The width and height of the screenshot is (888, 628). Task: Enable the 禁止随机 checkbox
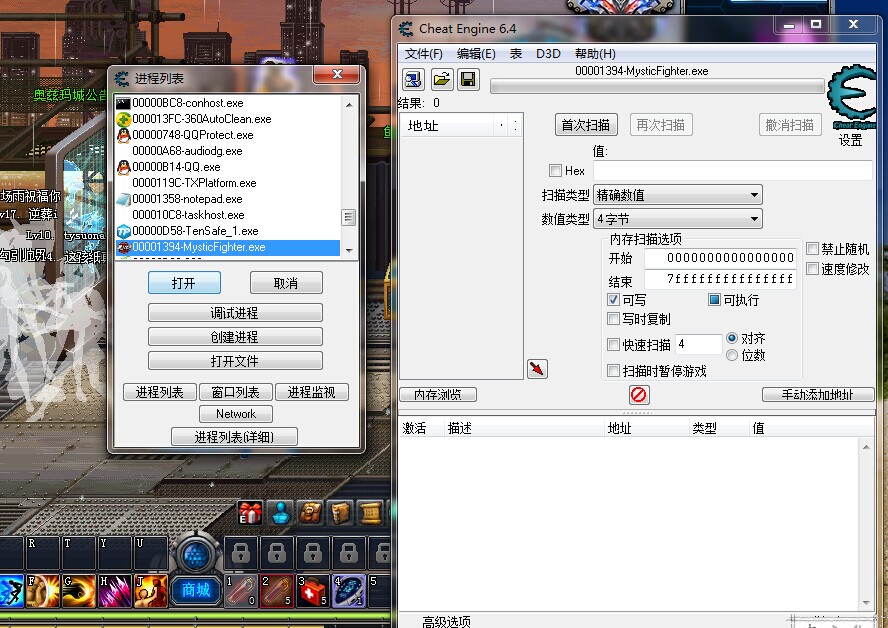(x=813, y=248)
